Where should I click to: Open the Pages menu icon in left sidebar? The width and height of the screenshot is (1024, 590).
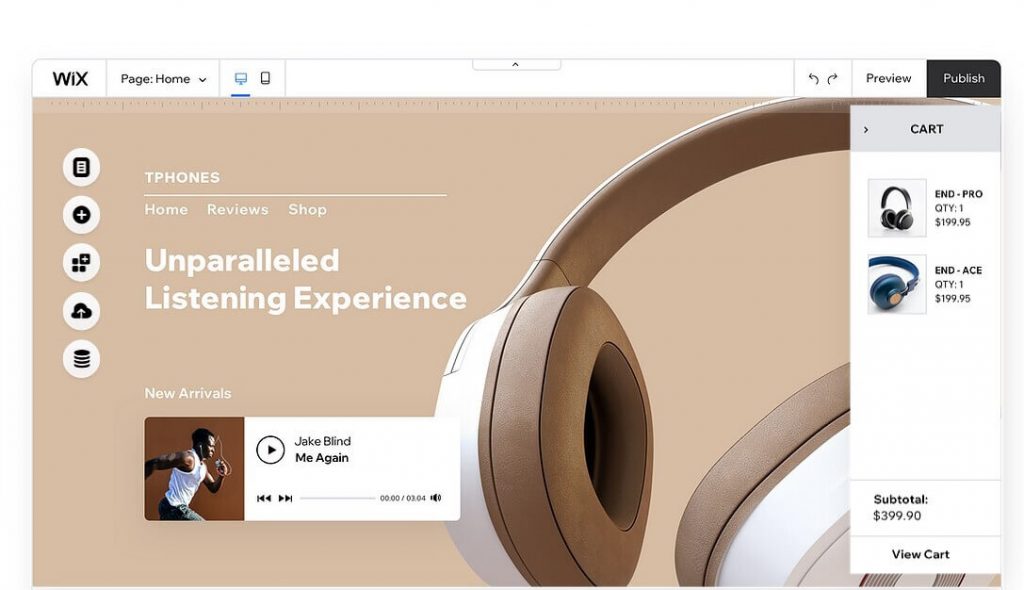pos(81,167)
